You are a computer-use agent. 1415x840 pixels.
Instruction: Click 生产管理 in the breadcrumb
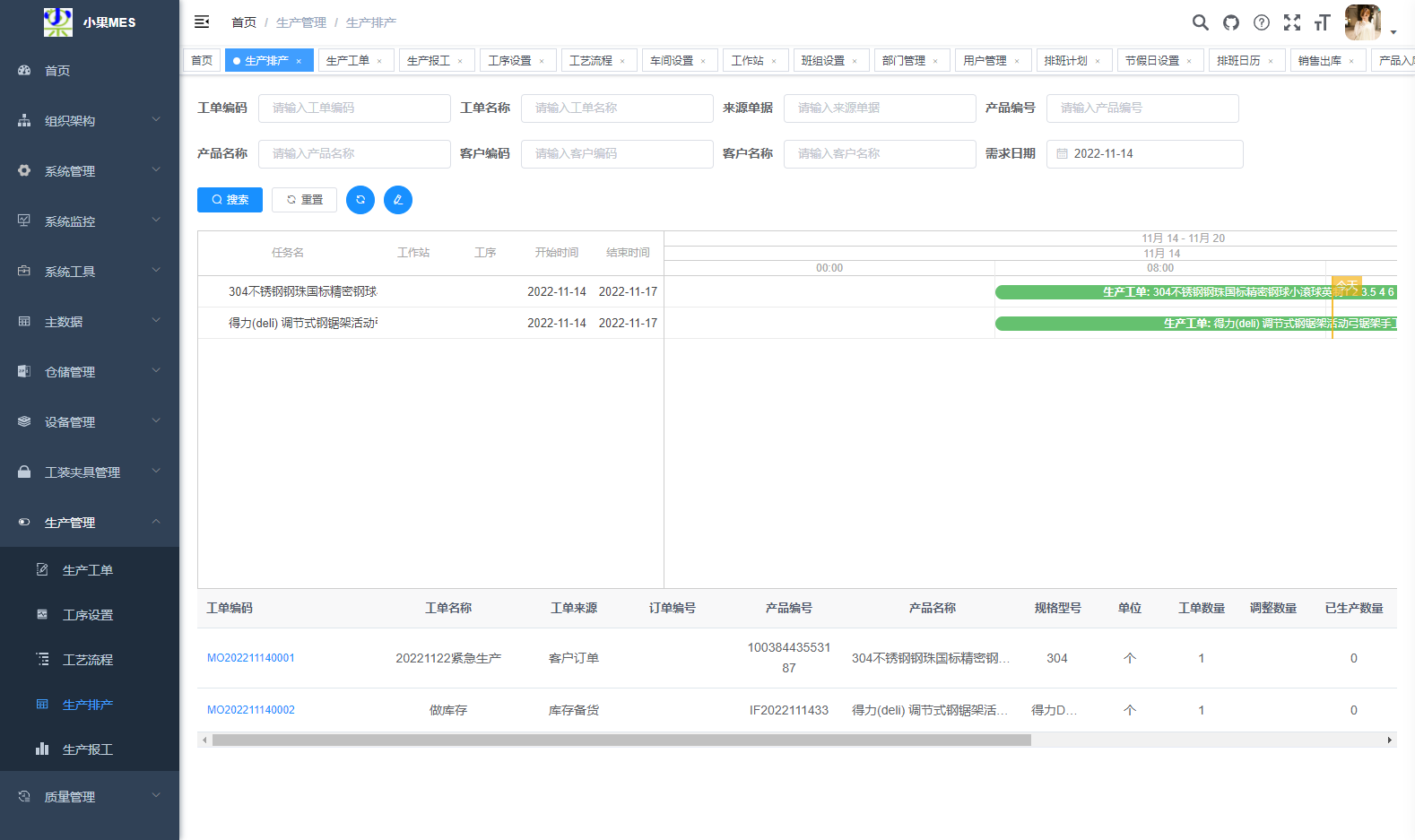(301, 22)
